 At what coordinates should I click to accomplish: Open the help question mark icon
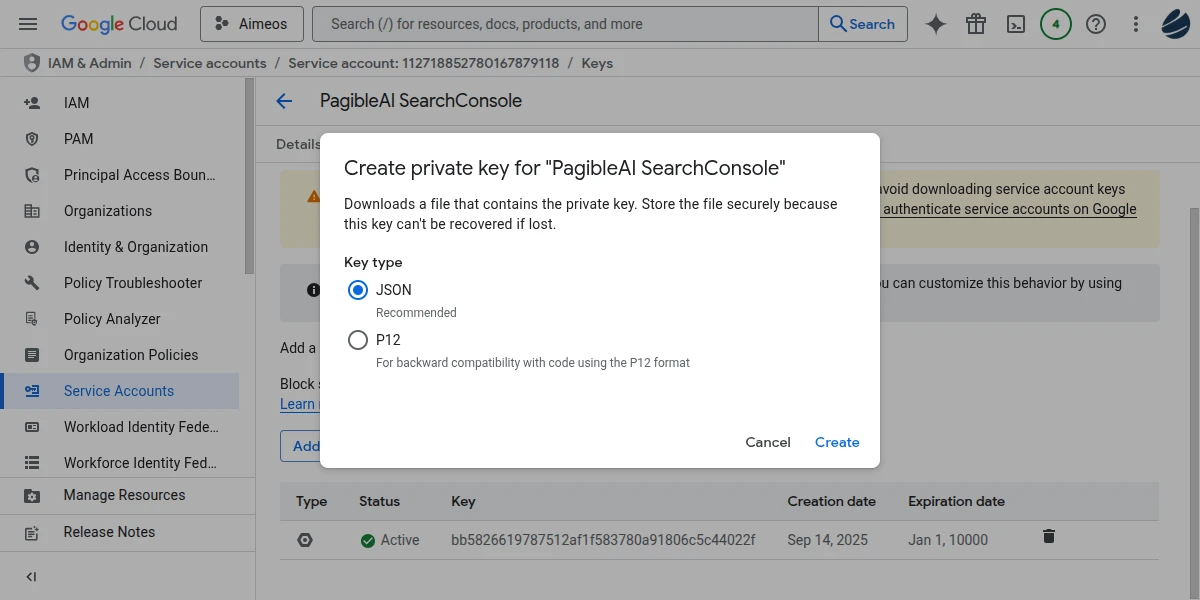[x=1096, y=24]
